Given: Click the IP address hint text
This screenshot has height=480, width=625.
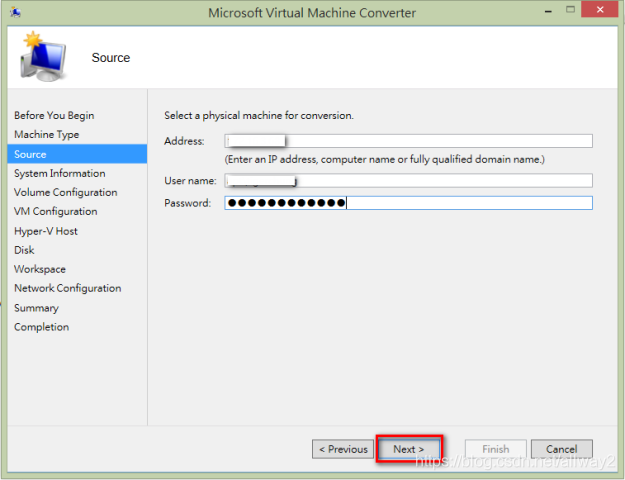Looking at the screenshot, I should tap(385, 159).
